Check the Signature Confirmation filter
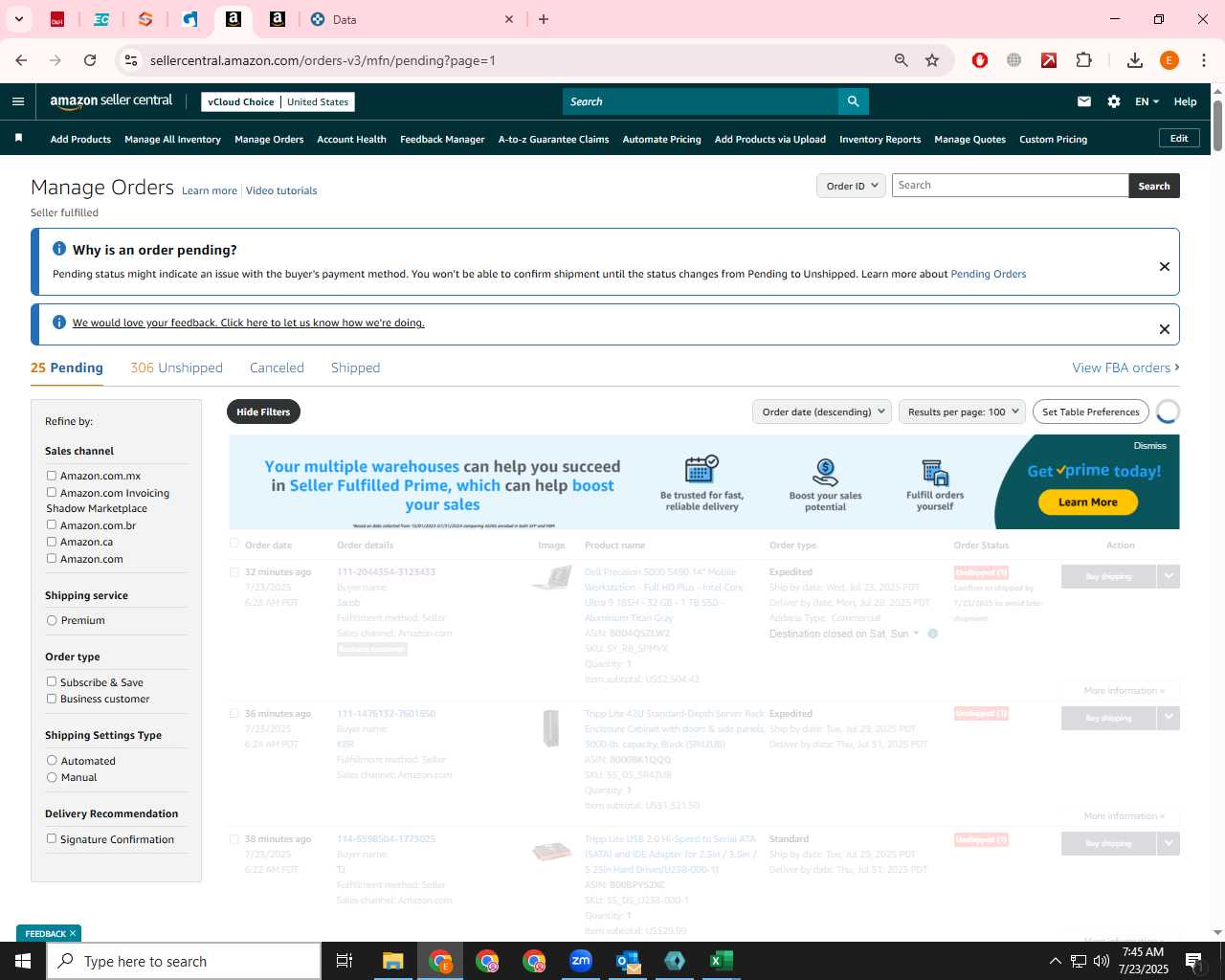Image resolution: width=1225 pixels, height=980 pixels. [x=52, y=839]
